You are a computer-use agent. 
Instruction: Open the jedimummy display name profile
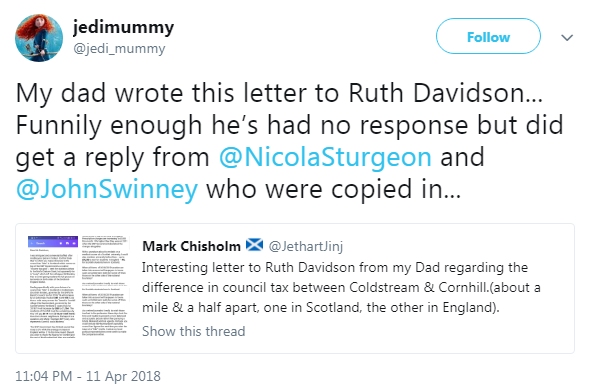(123, 28)
